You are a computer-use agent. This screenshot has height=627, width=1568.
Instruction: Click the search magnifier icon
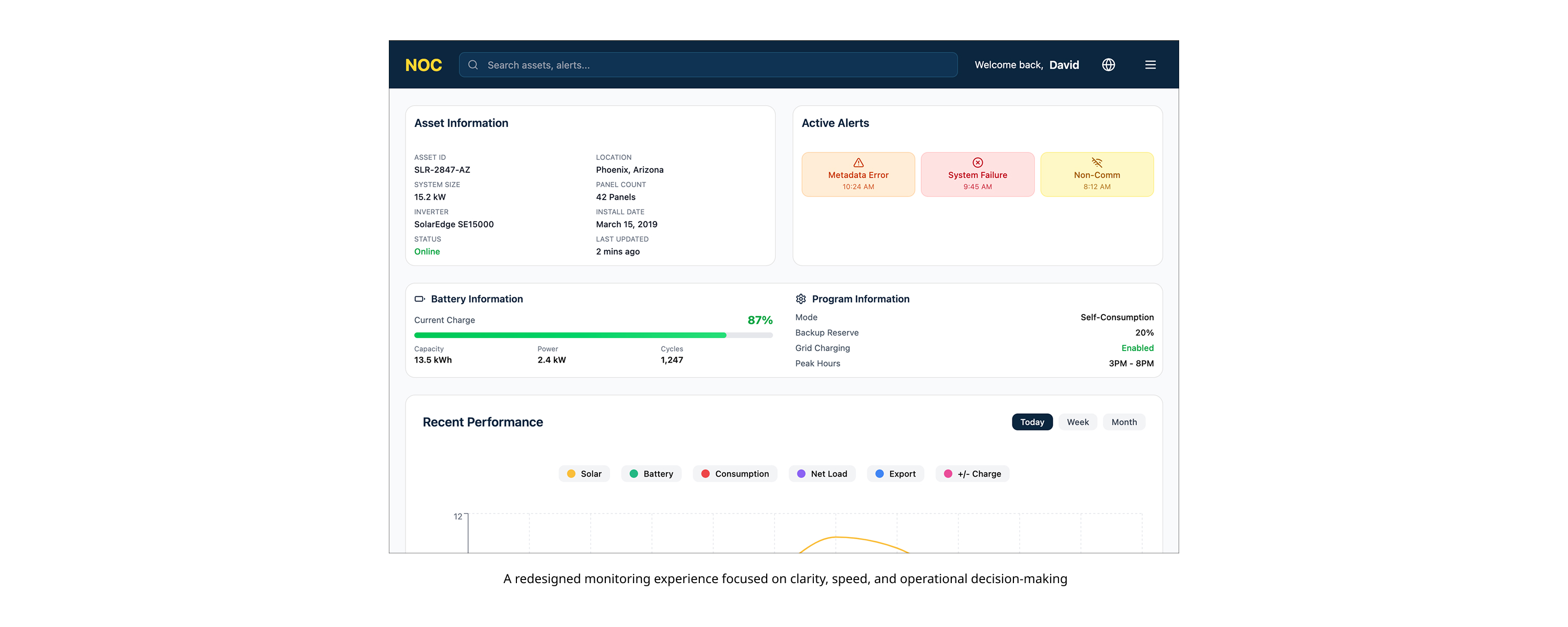(473, 65)
